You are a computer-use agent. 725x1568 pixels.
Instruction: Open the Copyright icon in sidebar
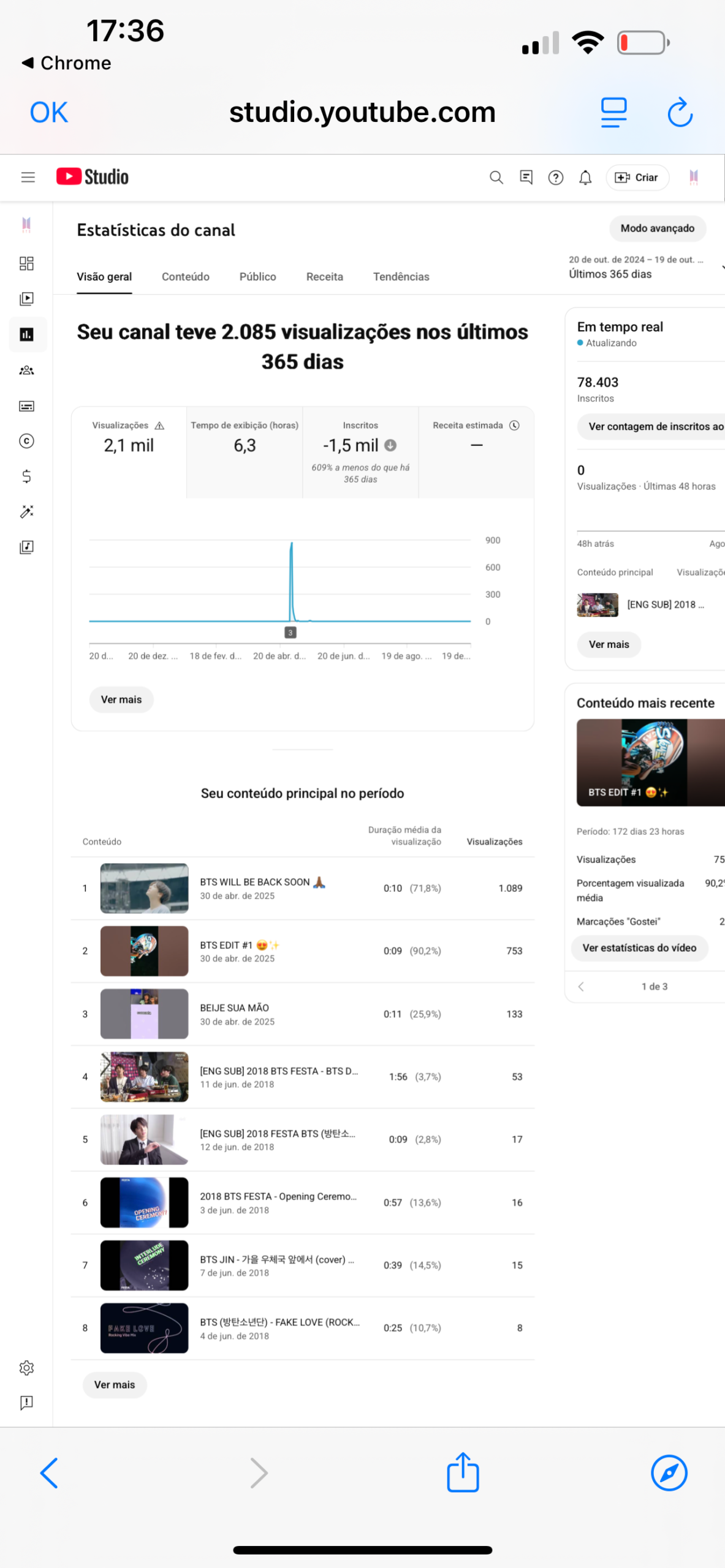(x=26, y=441)
